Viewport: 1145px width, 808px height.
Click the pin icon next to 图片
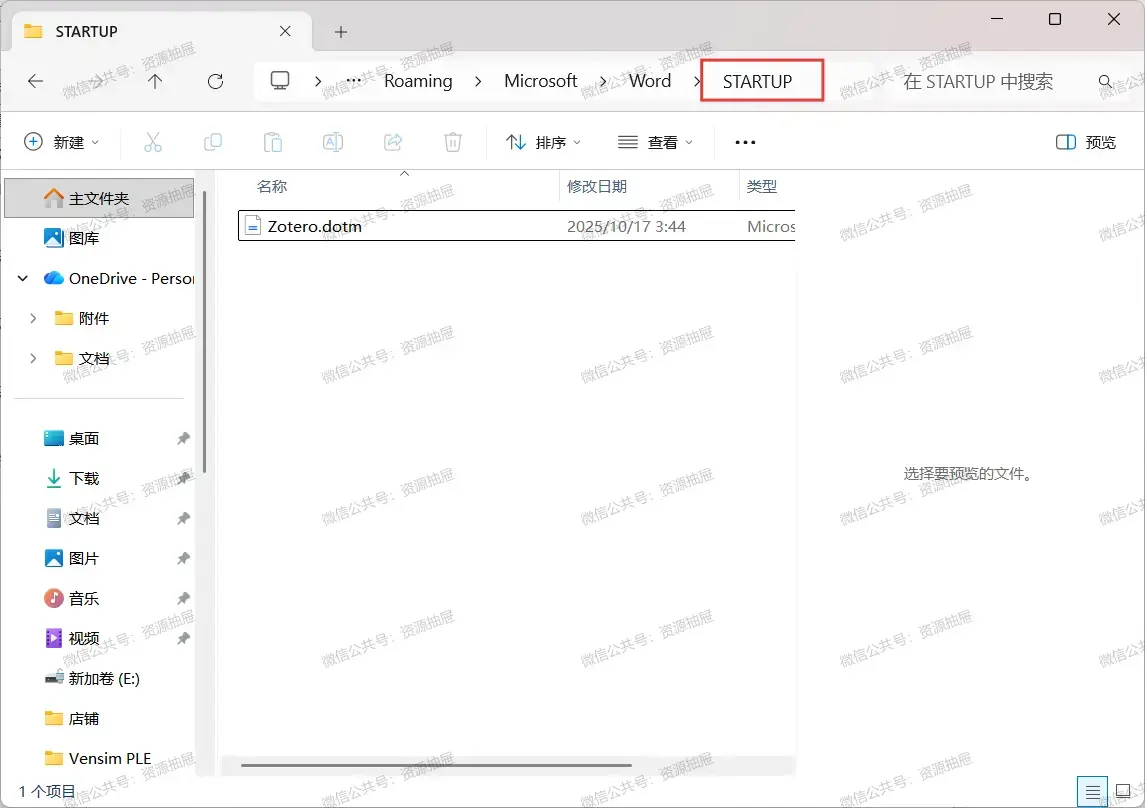(183, 558)
